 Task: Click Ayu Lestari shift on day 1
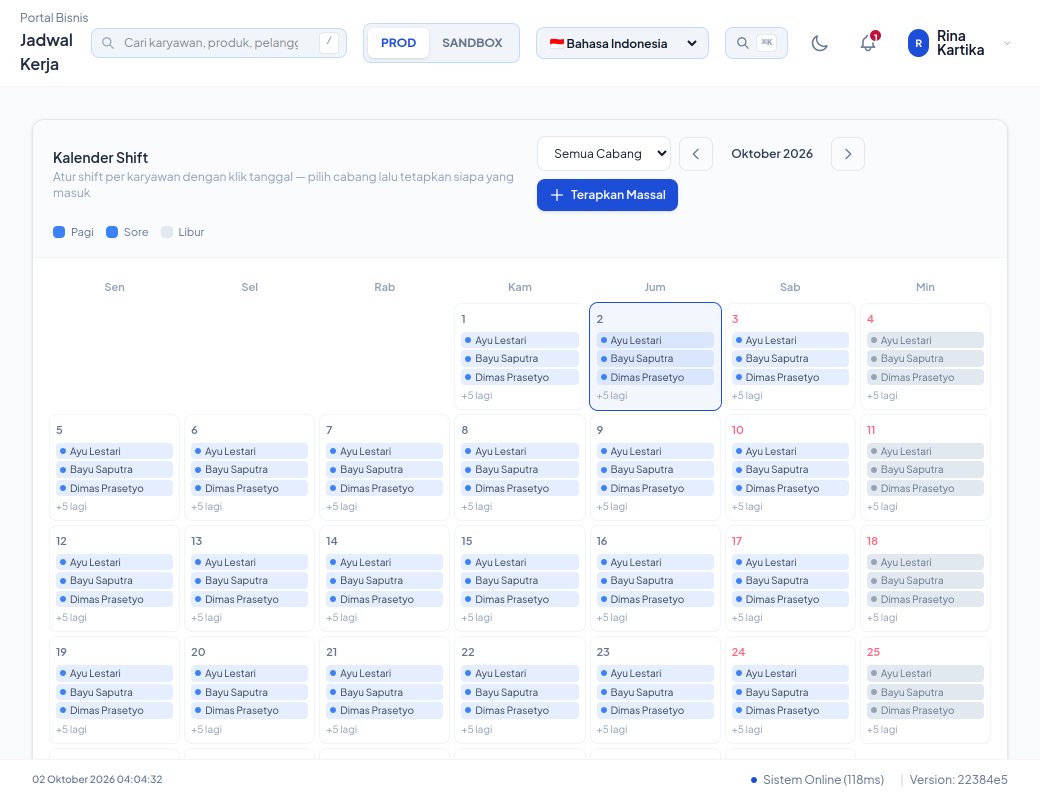coord(519,340)
